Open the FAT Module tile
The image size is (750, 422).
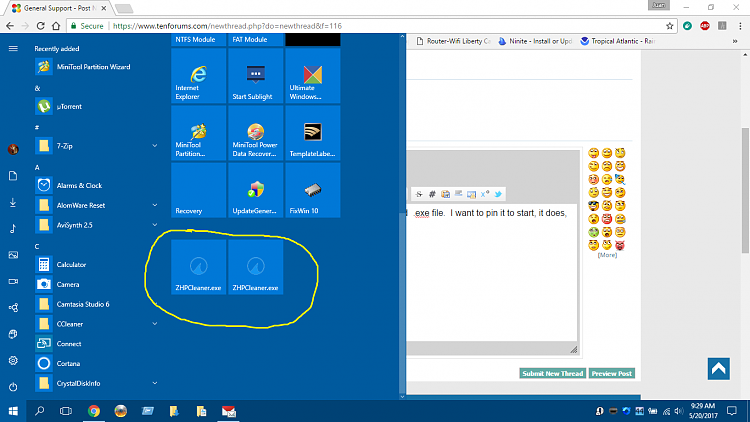(255, 40)
